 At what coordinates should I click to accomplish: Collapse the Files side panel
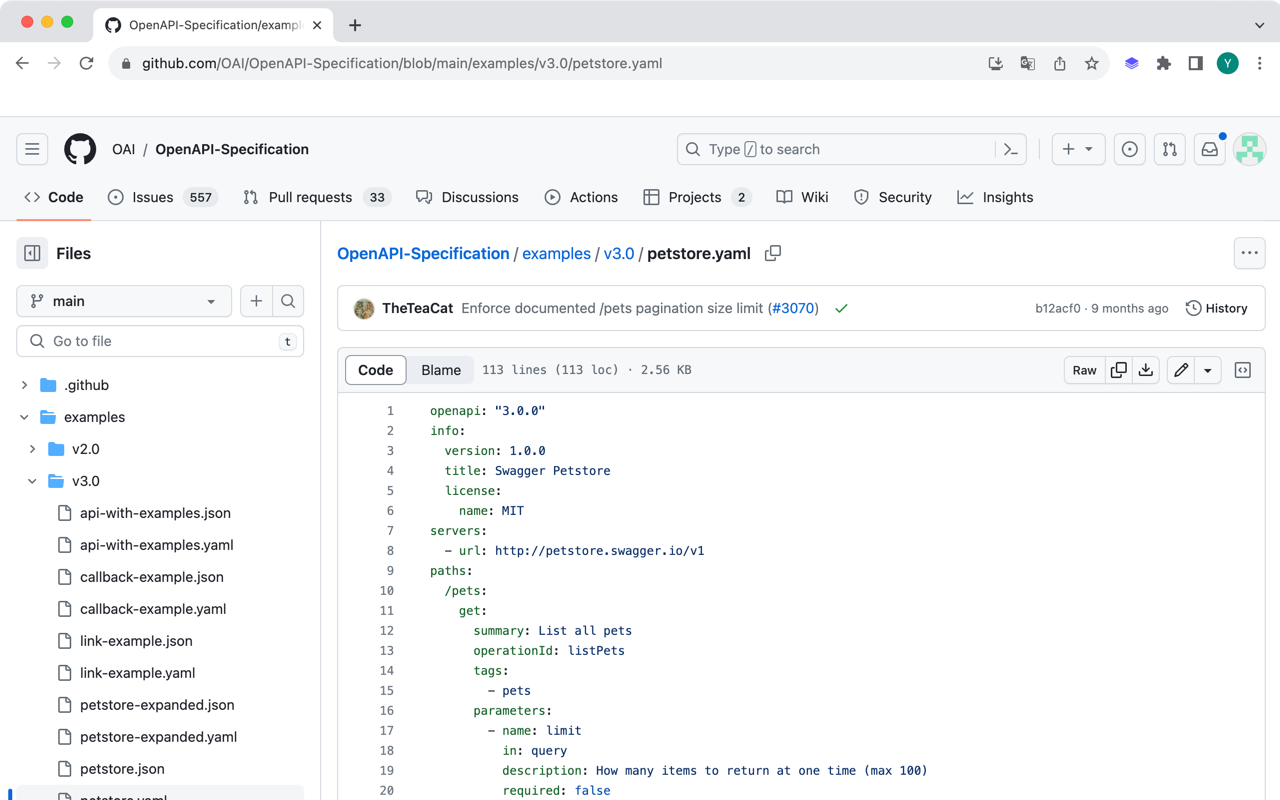(x=31, y=253)
